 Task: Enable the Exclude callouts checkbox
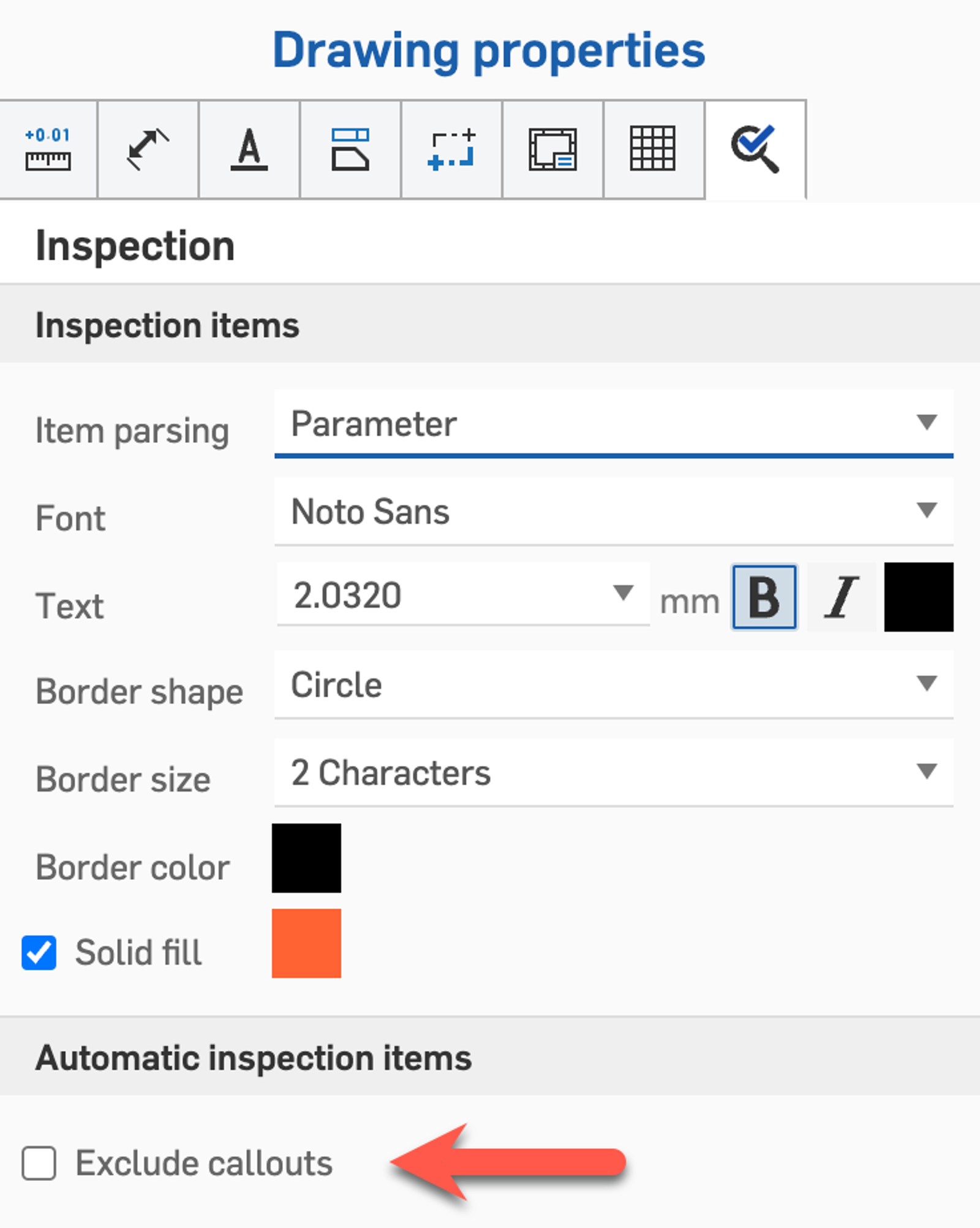click(39, 1163)
